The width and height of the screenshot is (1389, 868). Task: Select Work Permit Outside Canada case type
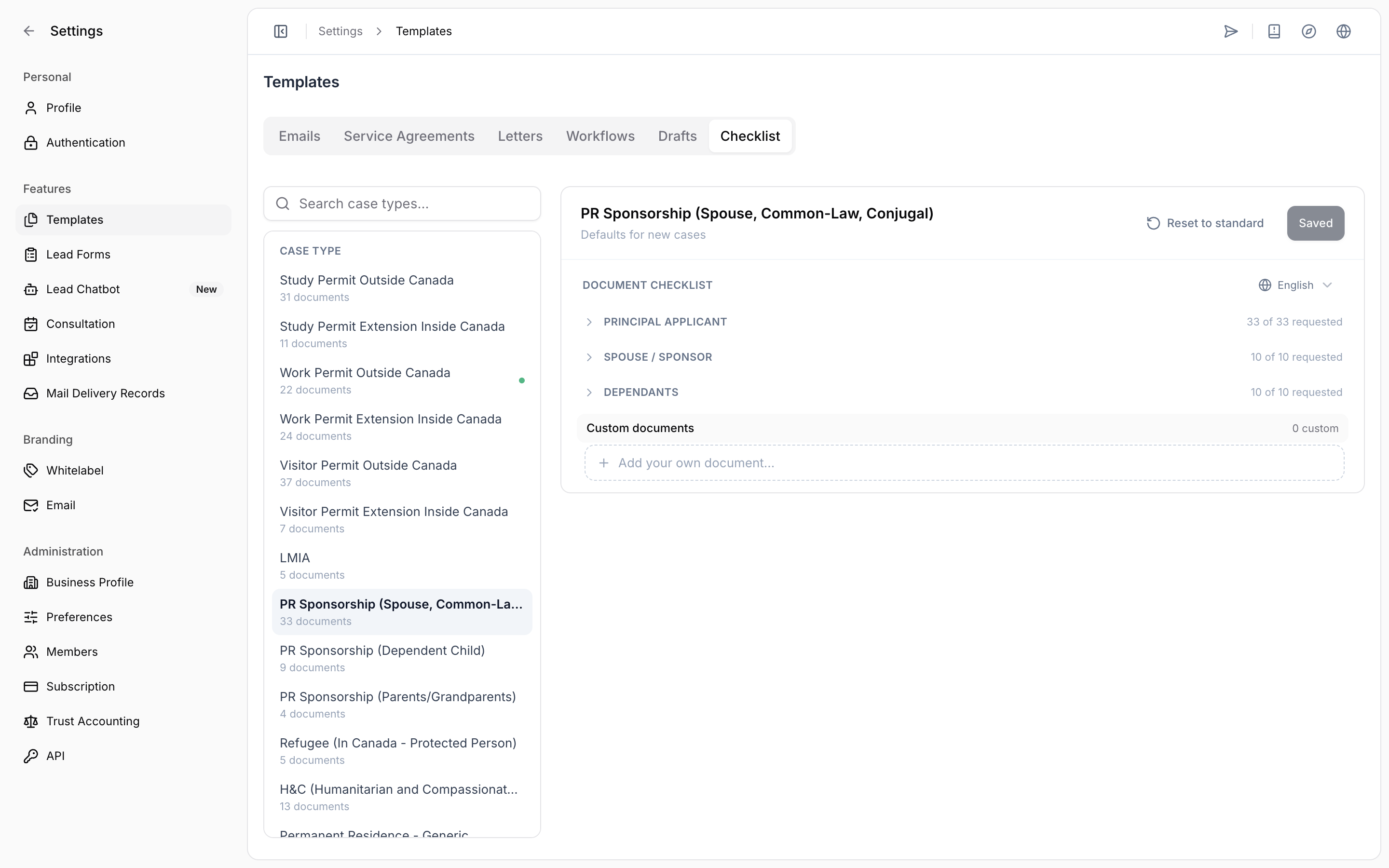point(402,380)
